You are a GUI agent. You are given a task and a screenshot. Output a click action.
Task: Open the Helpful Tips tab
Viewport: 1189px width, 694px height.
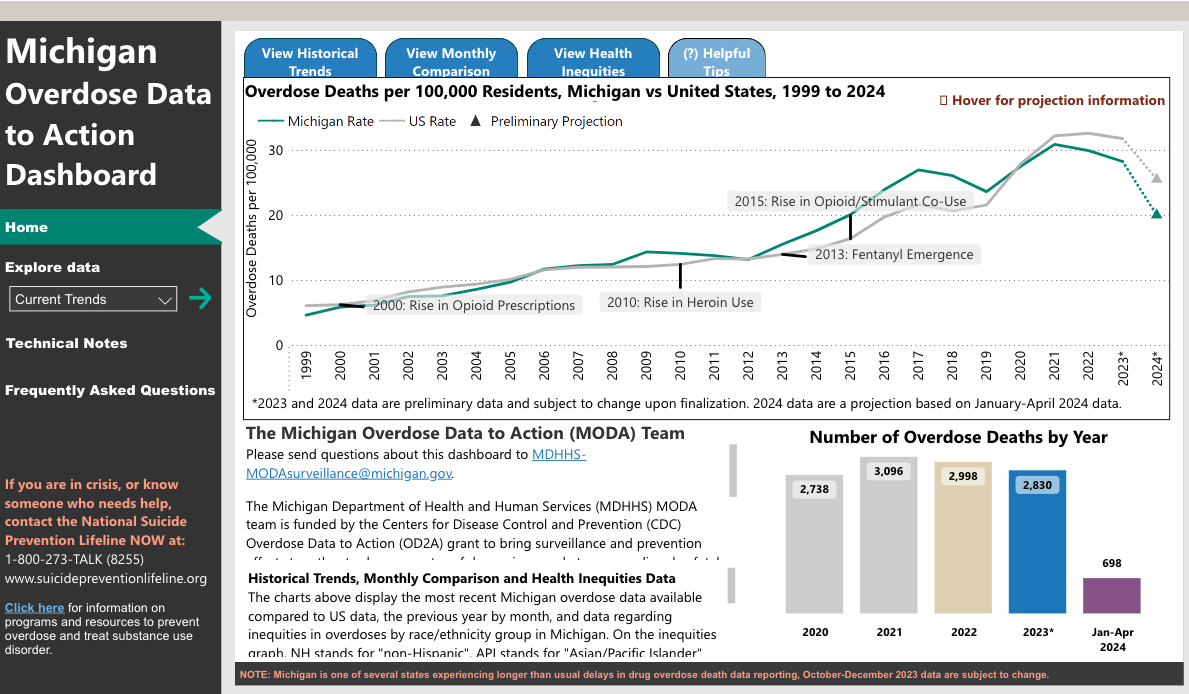click(717, 58)
